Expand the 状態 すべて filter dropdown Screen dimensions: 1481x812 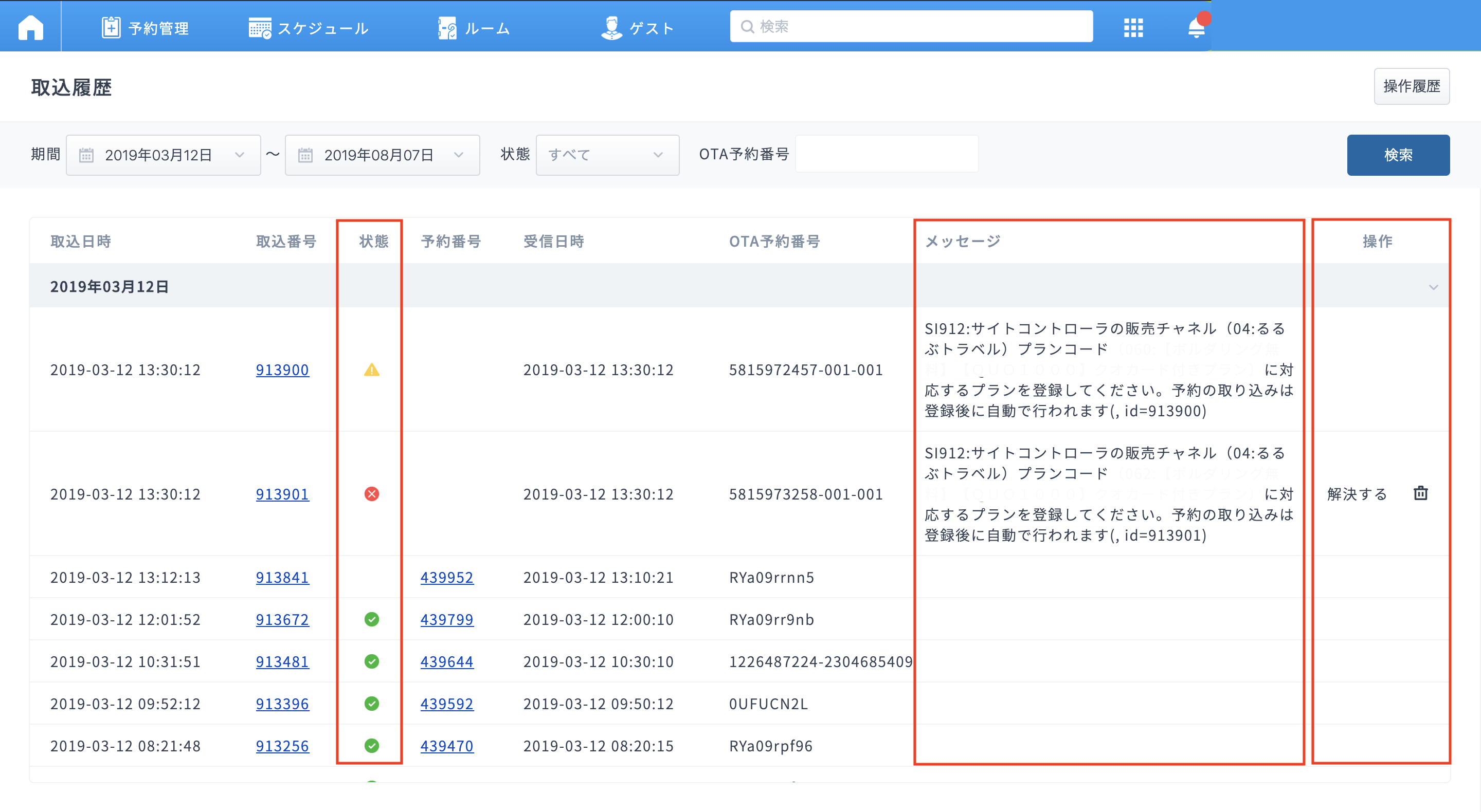pyautogui.click(x=607, y=155)
